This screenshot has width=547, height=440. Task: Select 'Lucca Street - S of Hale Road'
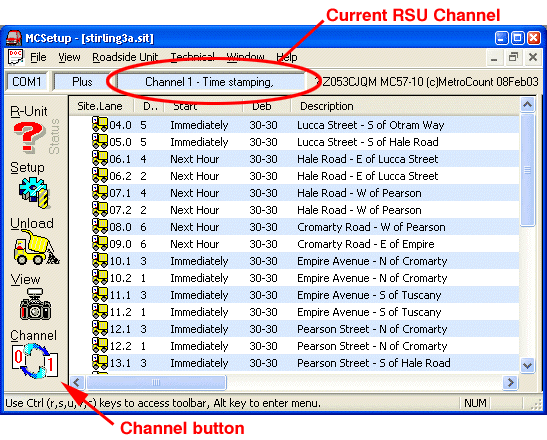tap(368, 142)
